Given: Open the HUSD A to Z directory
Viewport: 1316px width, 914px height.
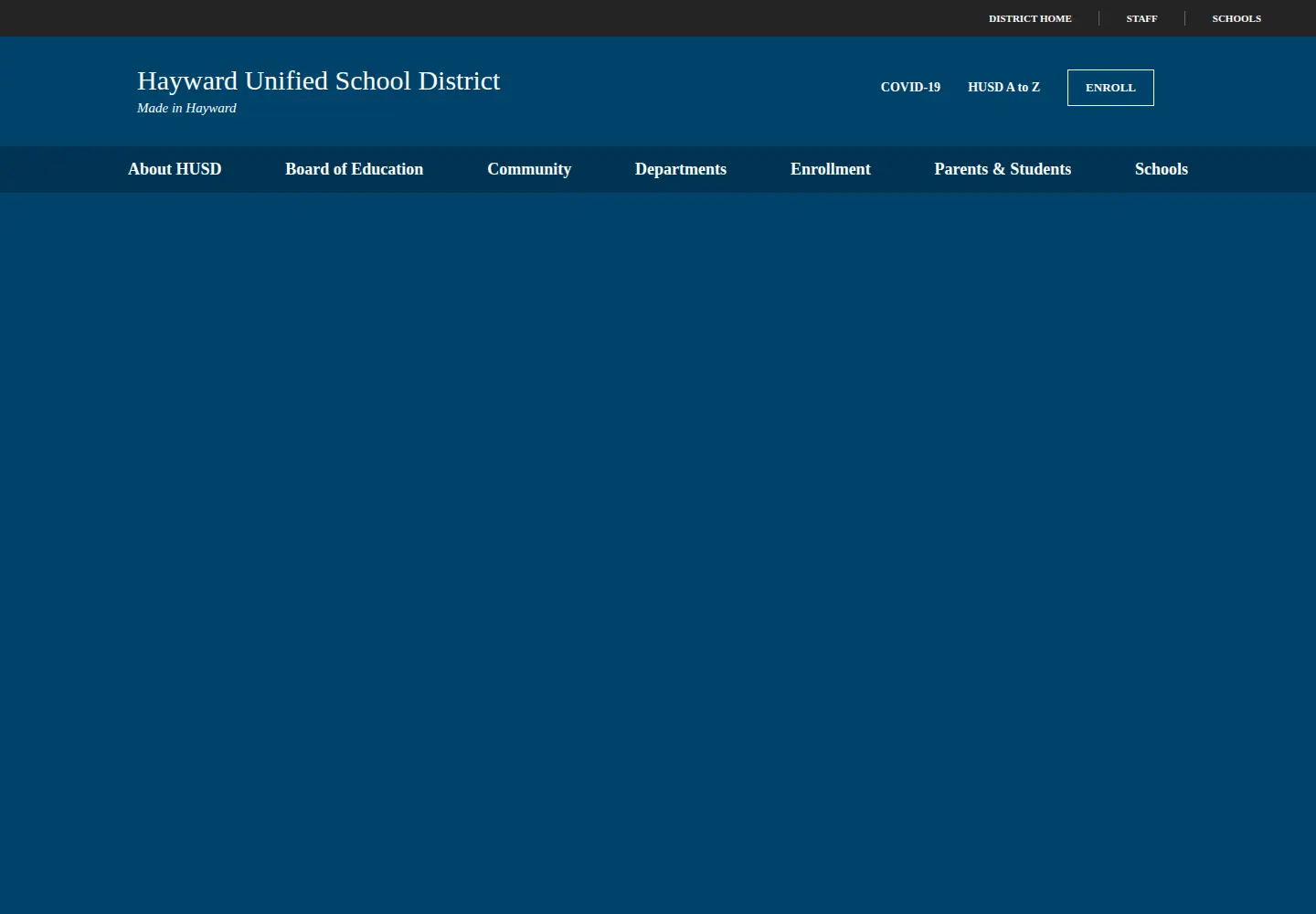Looking at the screenshot, I should coord(1003,87).
